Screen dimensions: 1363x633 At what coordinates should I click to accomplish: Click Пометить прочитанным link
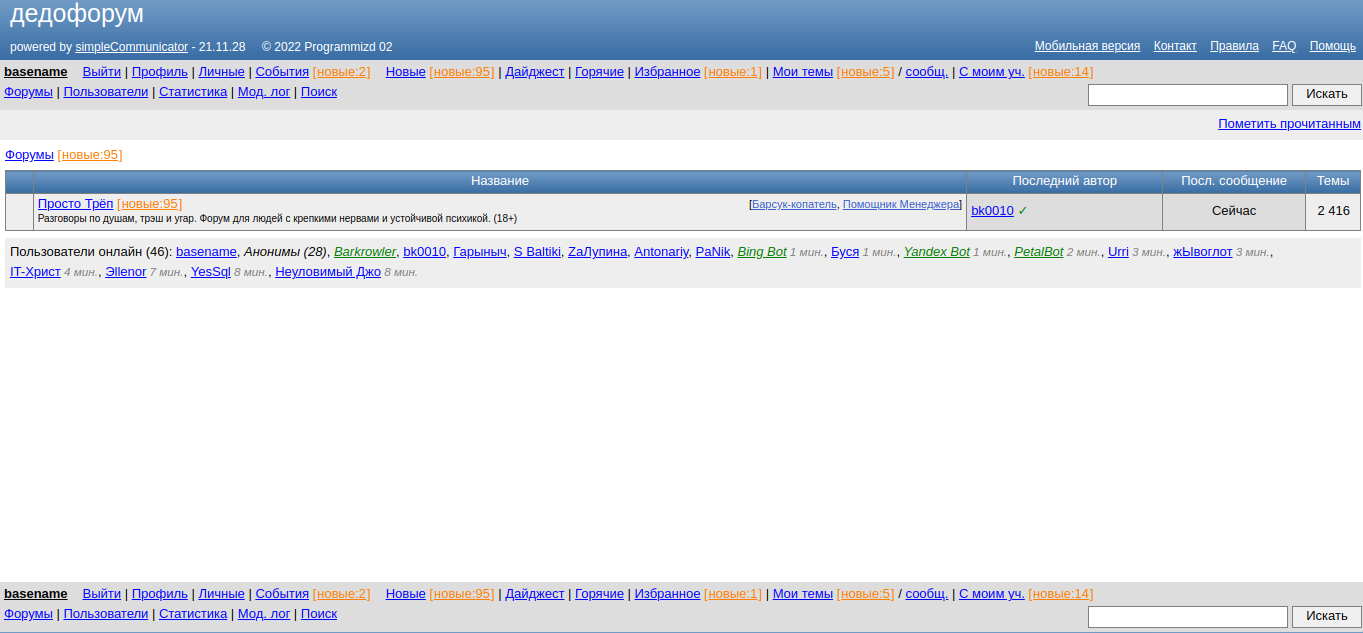tap(1289, 124)
